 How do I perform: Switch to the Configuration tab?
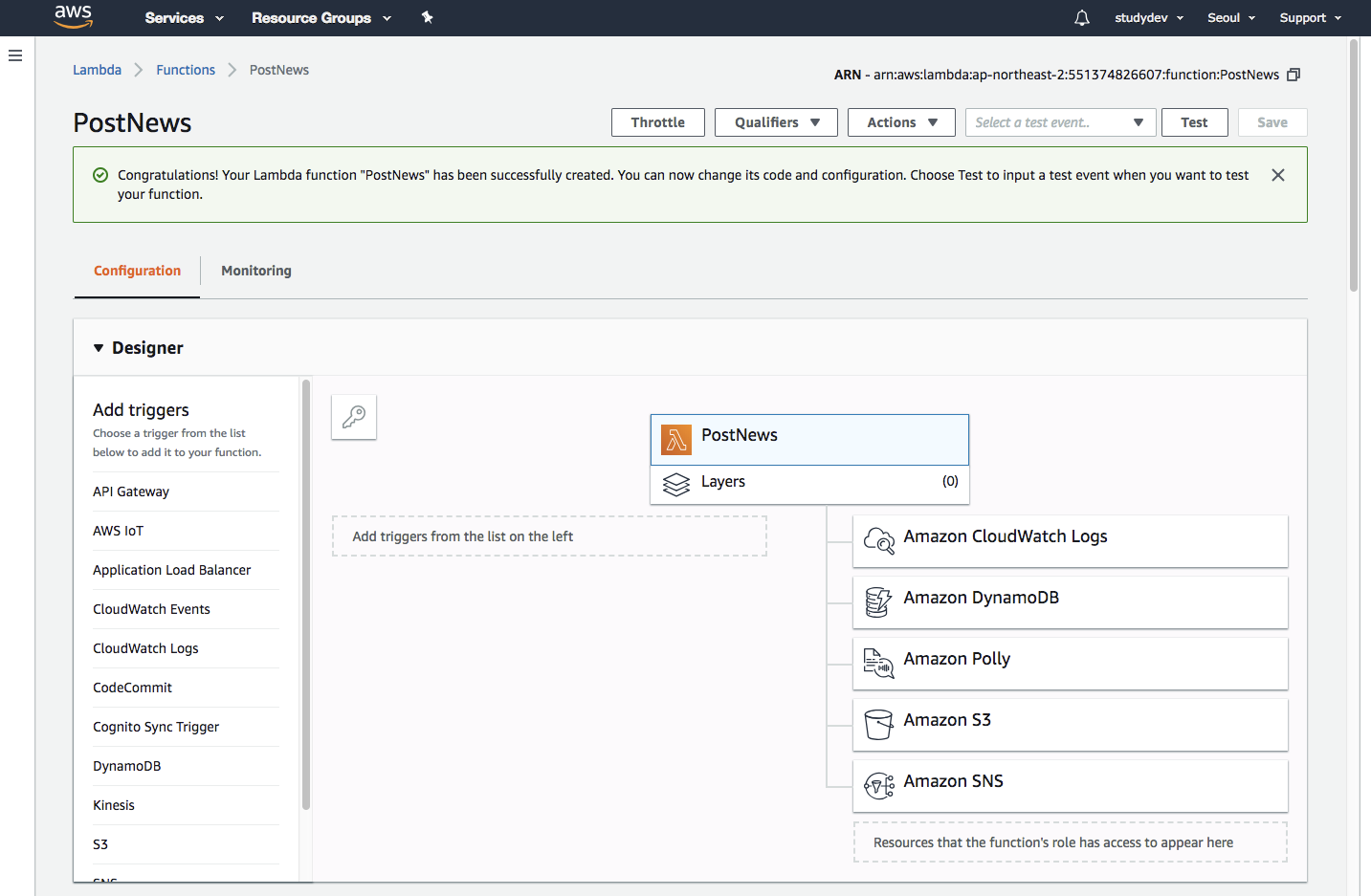point(137,271)
